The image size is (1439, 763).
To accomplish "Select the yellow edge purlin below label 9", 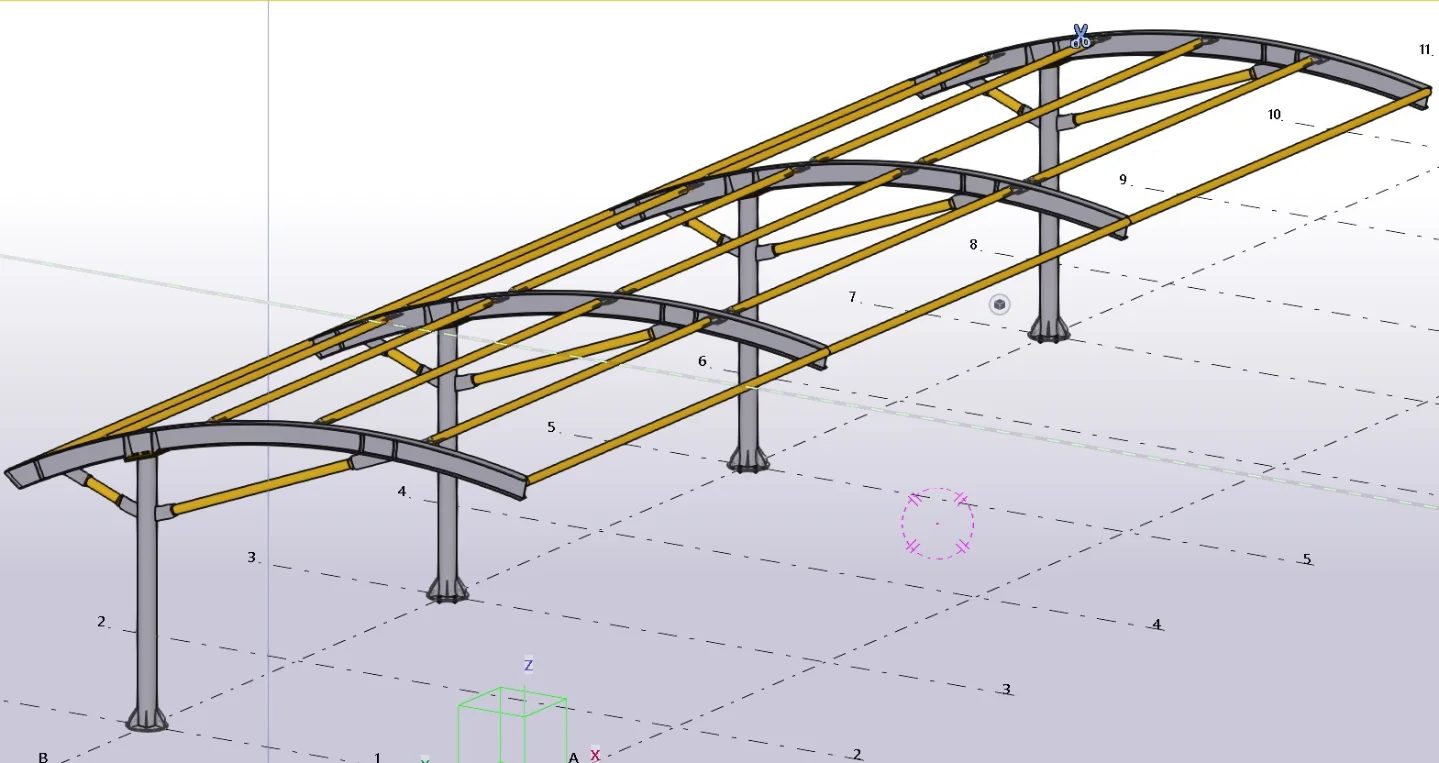I will coord(975,289).
